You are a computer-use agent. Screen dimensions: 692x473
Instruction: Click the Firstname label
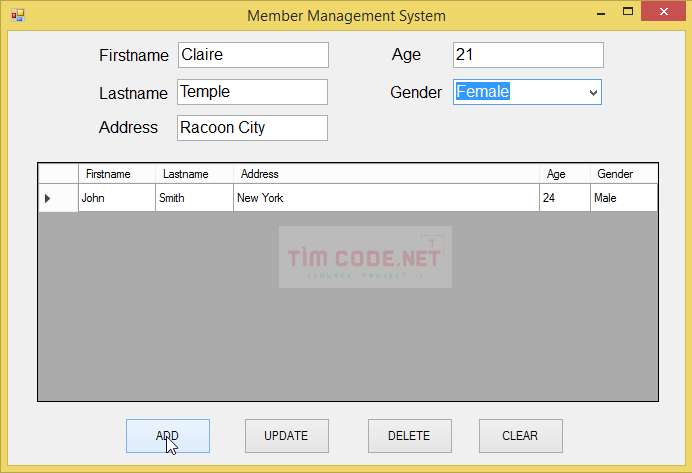134,56
